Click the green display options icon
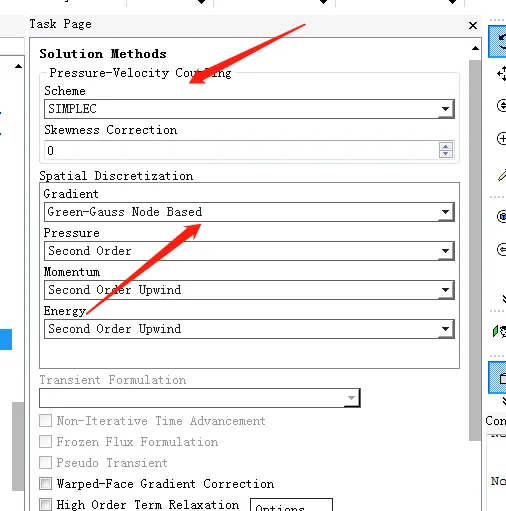The image size is (506, 511). pyautogui.click(x=499, y=331)
